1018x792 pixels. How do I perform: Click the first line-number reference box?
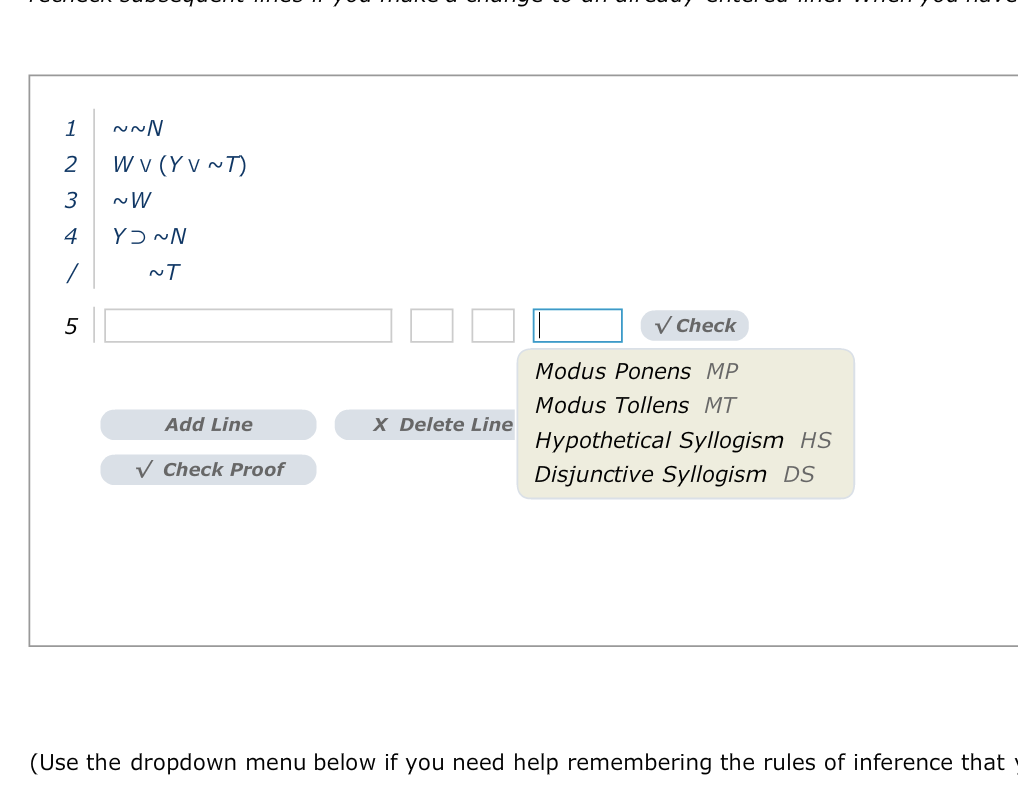(431, 325)
